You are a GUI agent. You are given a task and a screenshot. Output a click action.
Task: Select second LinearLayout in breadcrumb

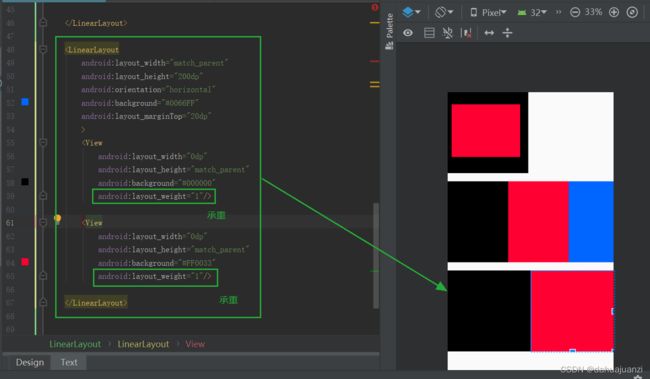143,344
